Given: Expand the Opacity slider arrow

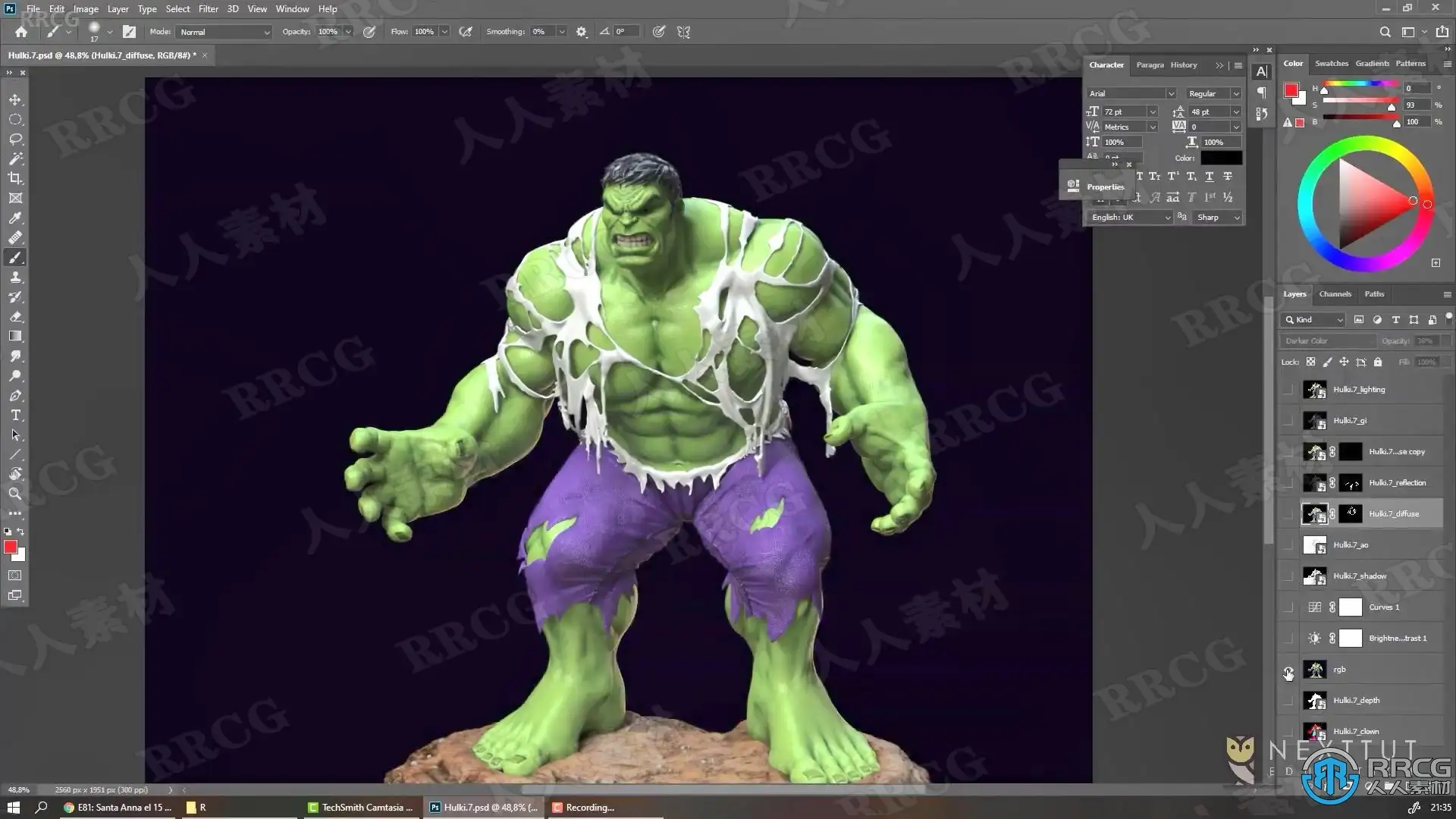Looking at the screenshot, I should pos(348,32).
